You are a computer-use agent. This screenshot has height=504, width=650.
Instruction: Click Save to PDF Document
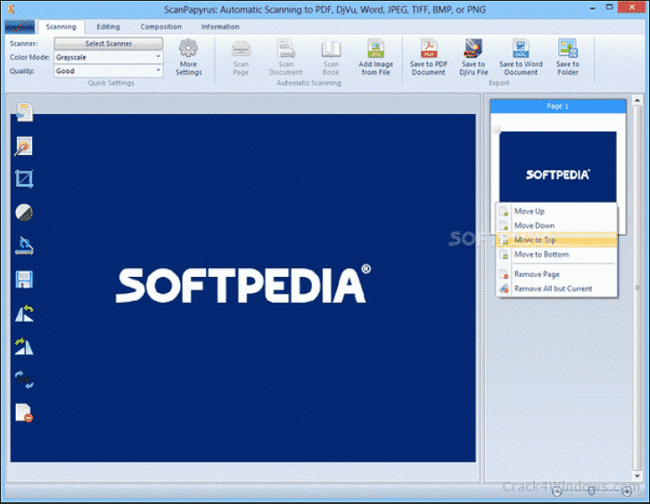(x=429, y=57)
